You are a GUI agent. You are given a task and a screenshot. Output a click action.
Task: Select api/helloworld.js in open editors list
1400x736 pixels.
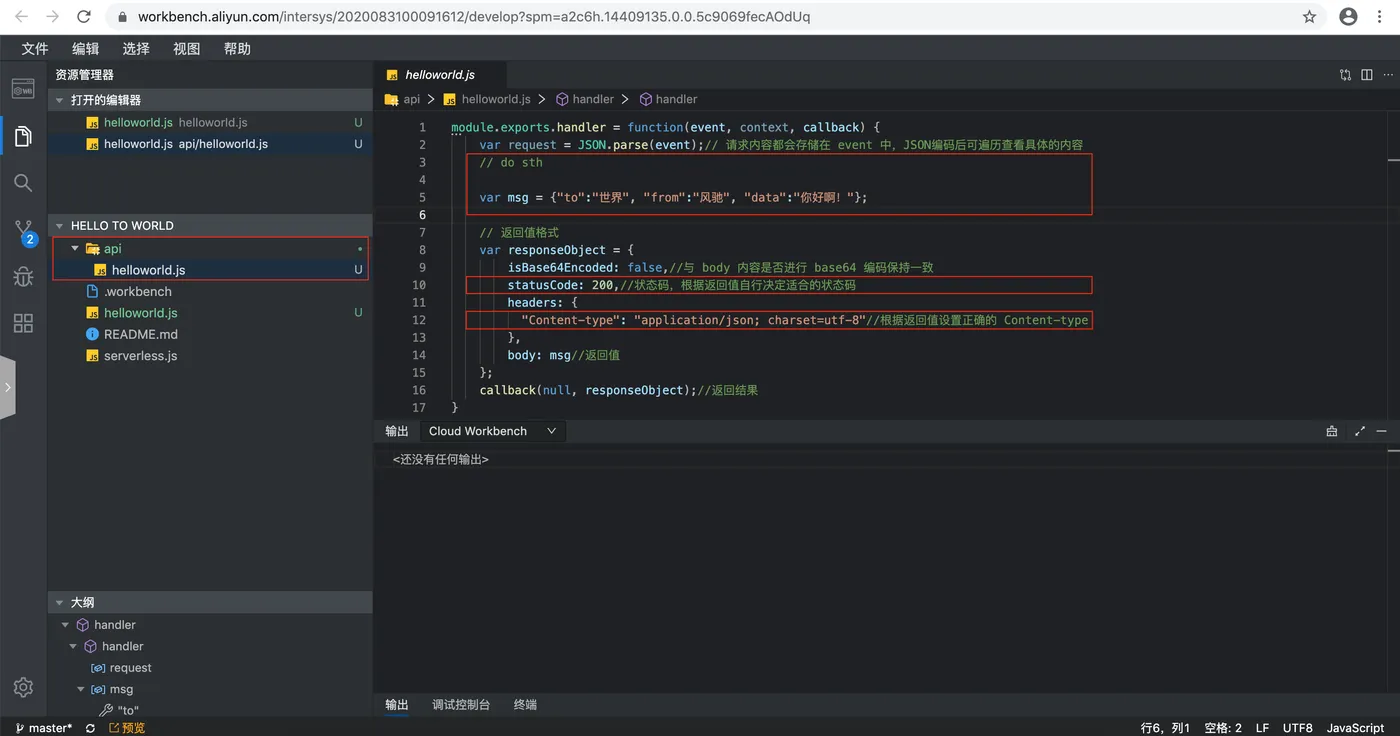coord(210,144)
